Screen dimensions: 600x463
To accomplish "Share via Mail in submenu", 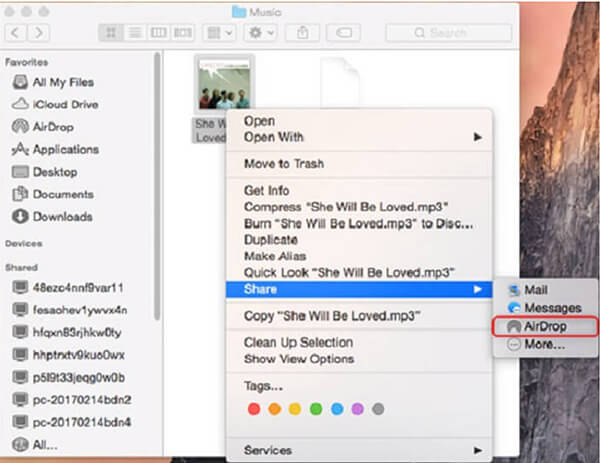I will (x=545, y=290).
